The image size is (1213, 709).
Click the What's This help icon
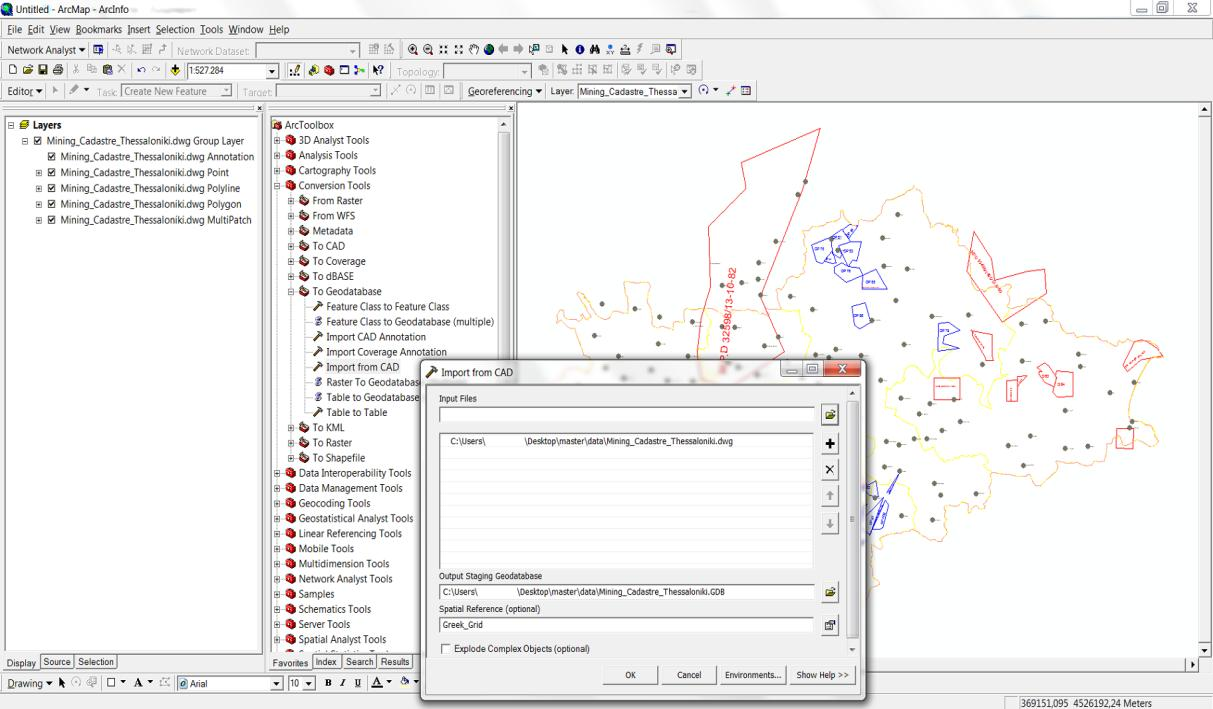click(378, 70)
